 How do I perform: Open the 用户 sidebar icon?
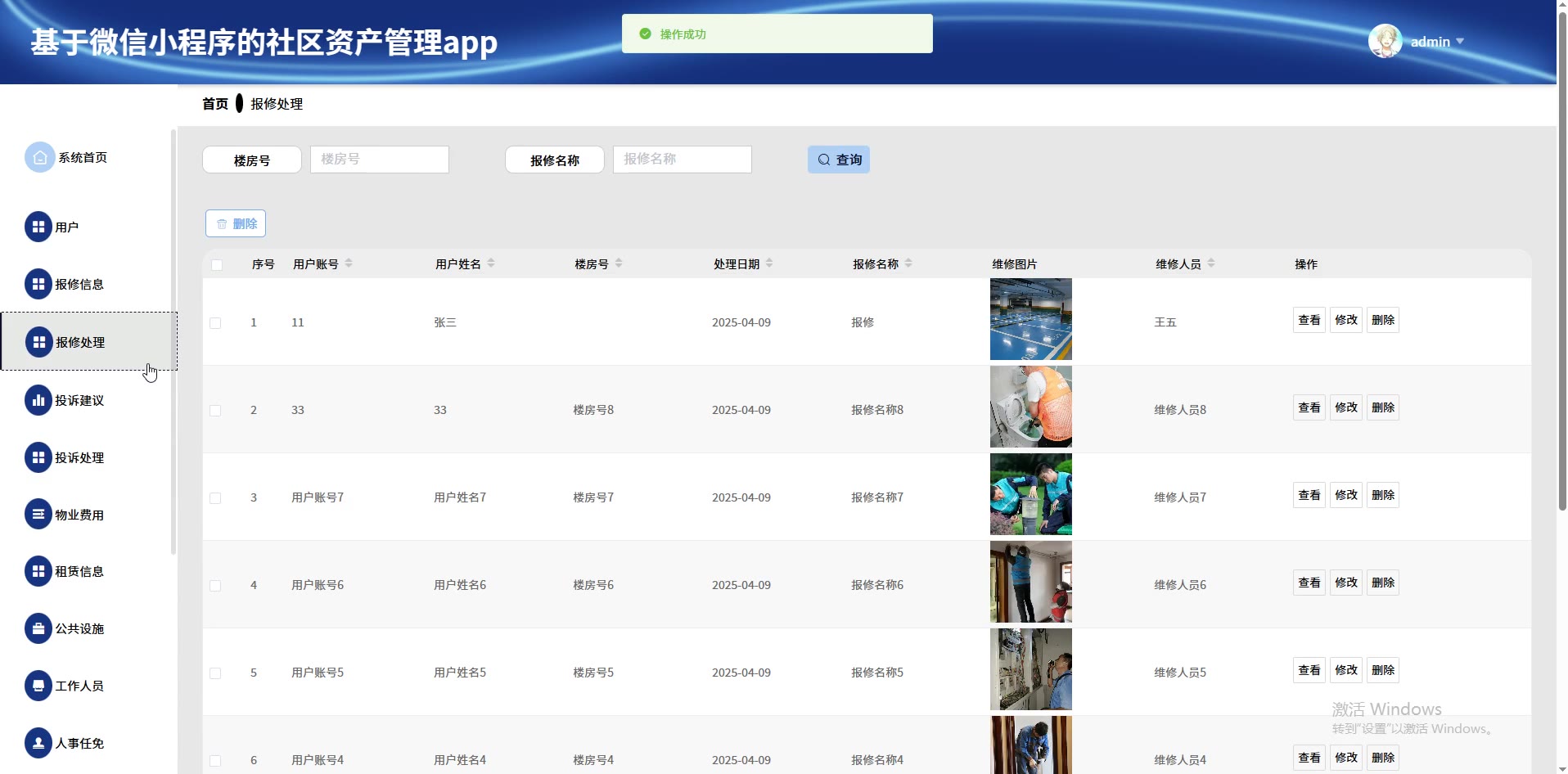pos(38,227)
